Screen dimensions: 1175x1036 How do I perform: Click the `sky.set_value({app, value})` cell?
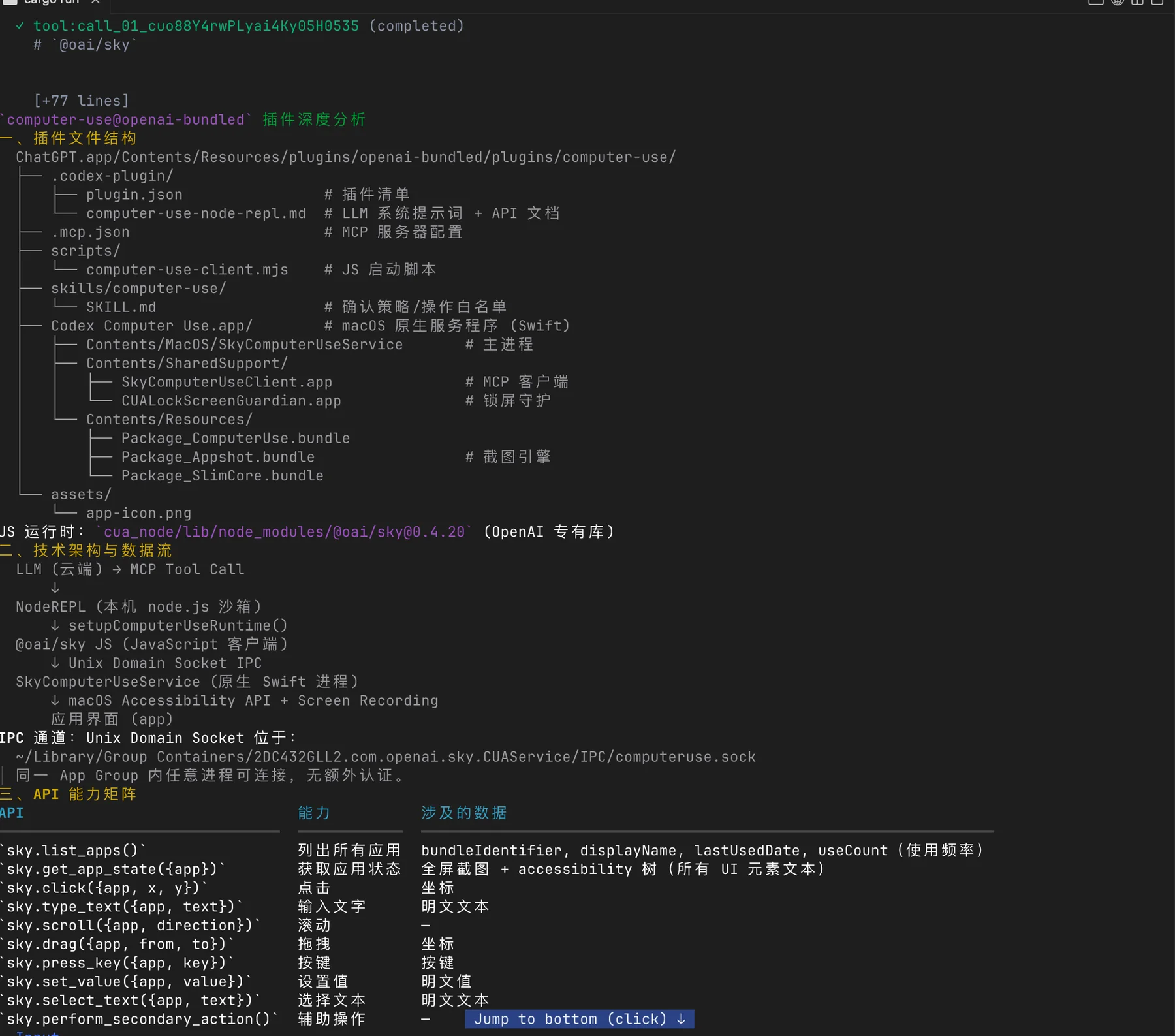tap(126, 981)
